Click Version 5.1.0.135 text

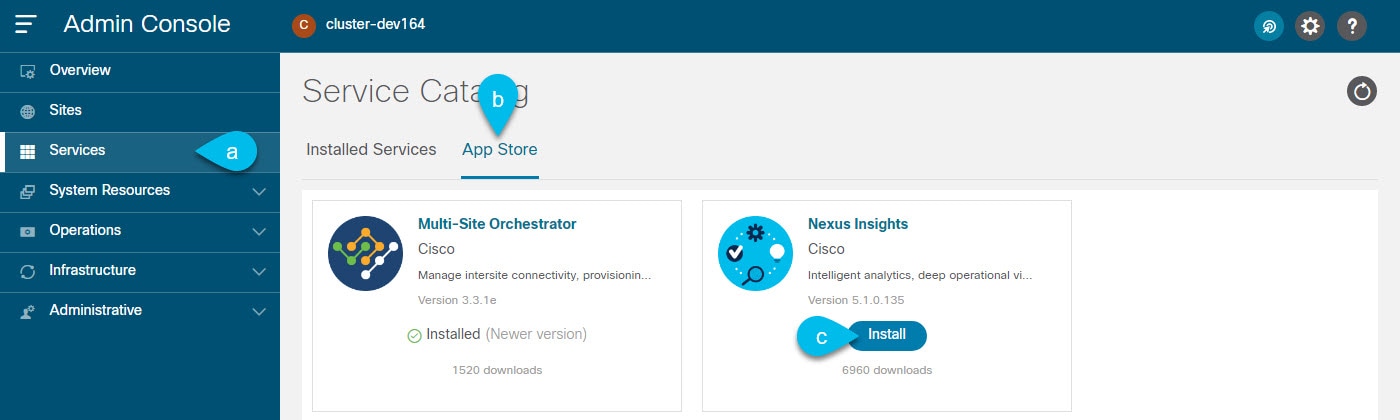coord(857,300)
